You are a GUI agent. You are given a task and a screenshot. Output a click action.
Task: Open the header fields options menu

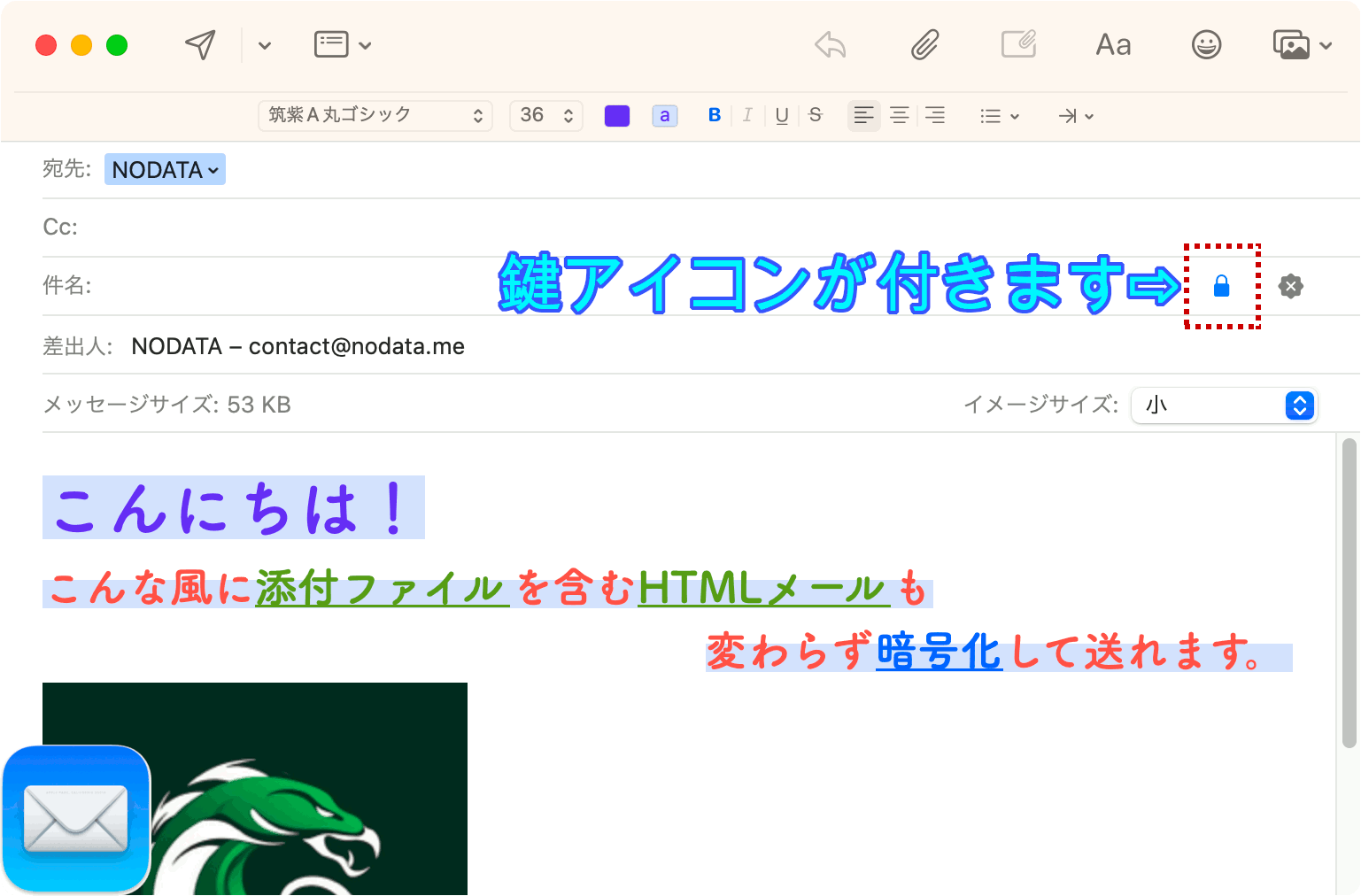pyautogui.click(x=341, y=44)
